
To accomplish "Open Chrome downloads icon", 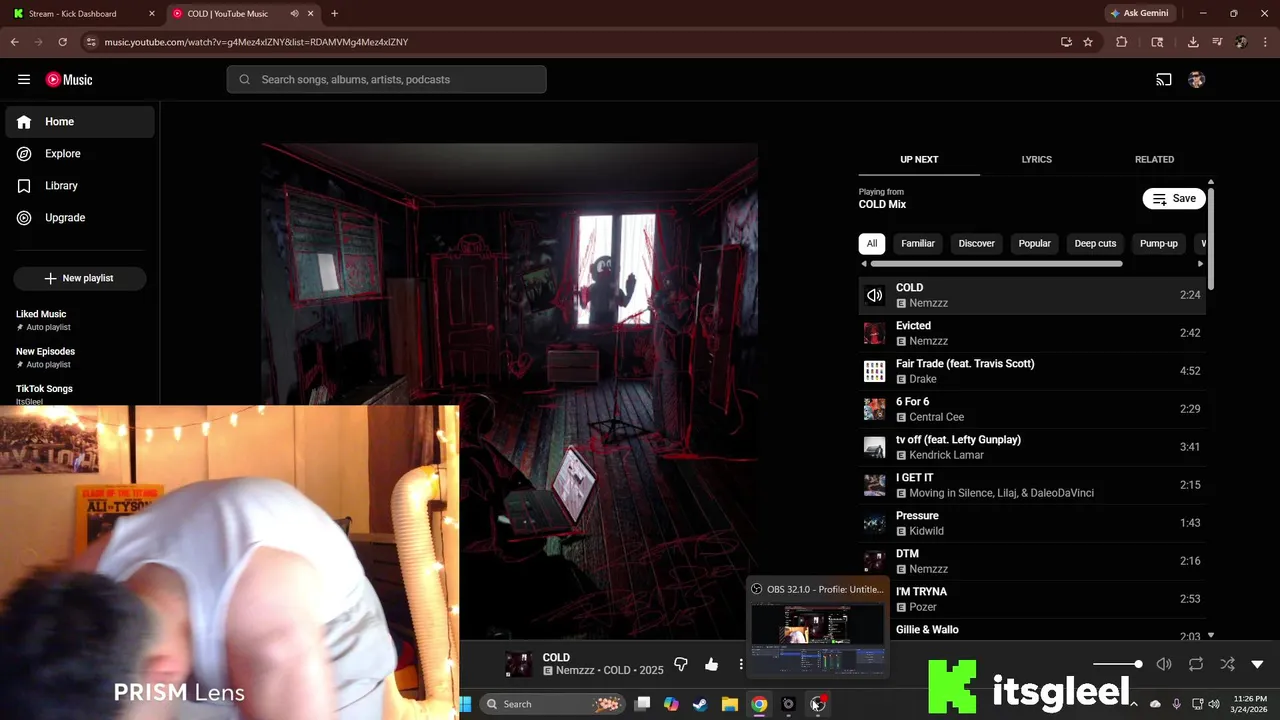I will tap(1193, 42).
